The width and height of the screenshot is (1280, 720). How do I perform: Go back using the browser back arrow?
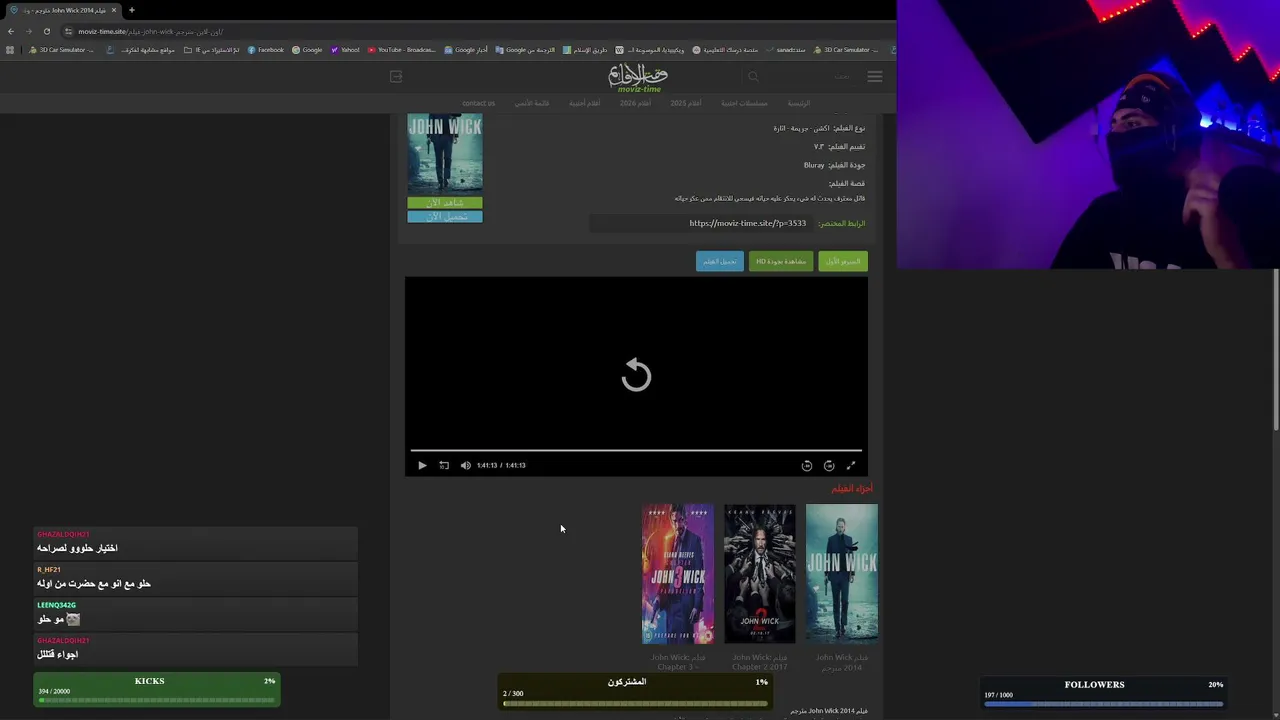pyautogui.click(x=11, y=31)
